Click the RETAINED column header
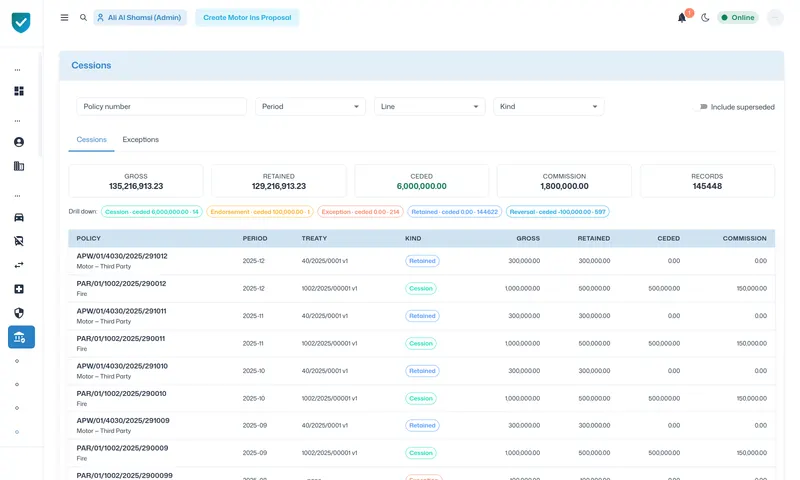 594,238
